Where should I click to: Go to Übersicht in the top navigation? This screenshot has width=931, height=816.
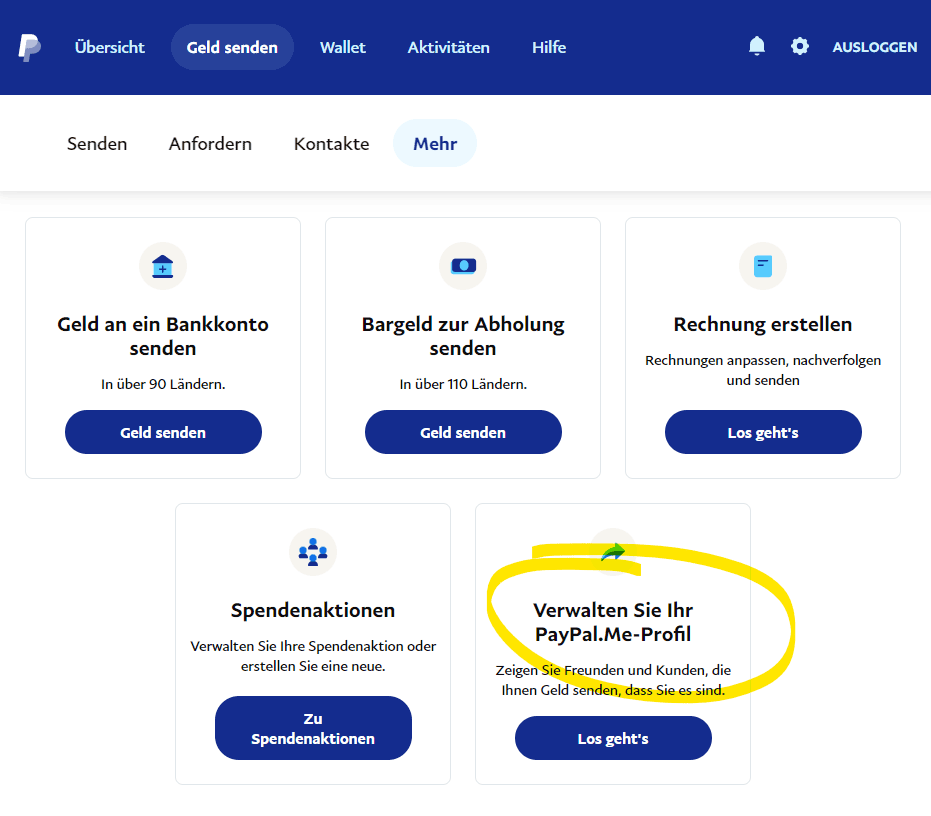pos(110,47)
